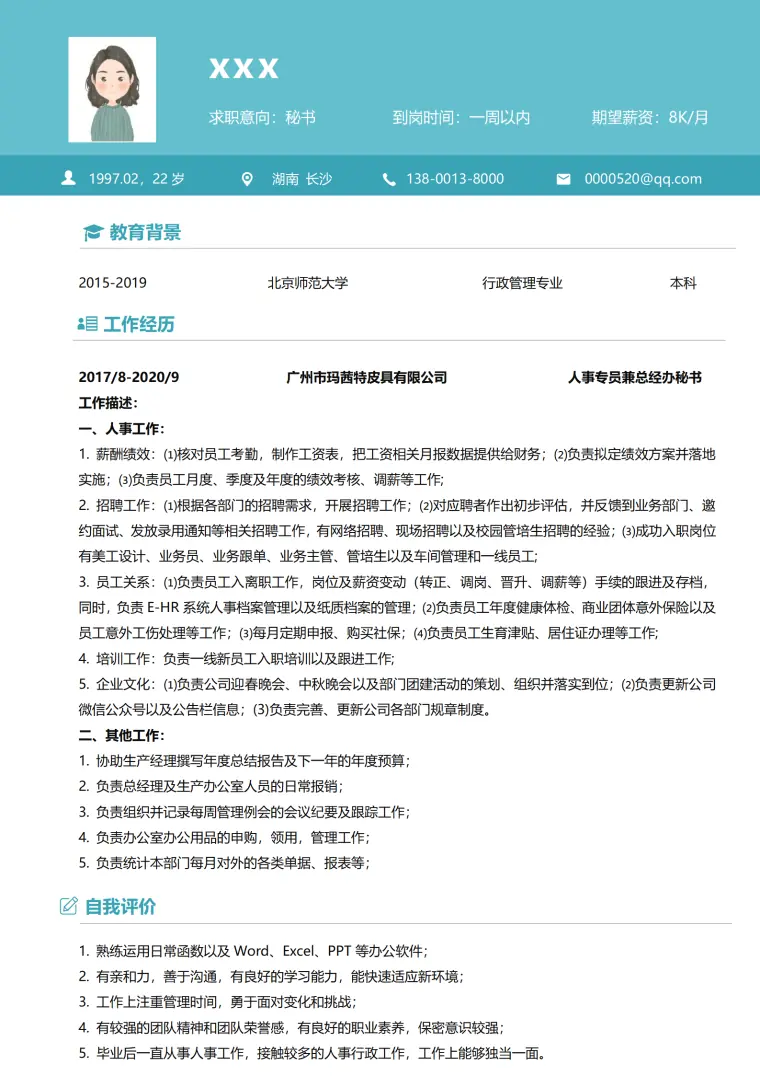The height and width of the screenshot is (1076, 760).
Task: Click line 有较强的团队精神和团队荣誉感
Action: [x=292, y=1028]
